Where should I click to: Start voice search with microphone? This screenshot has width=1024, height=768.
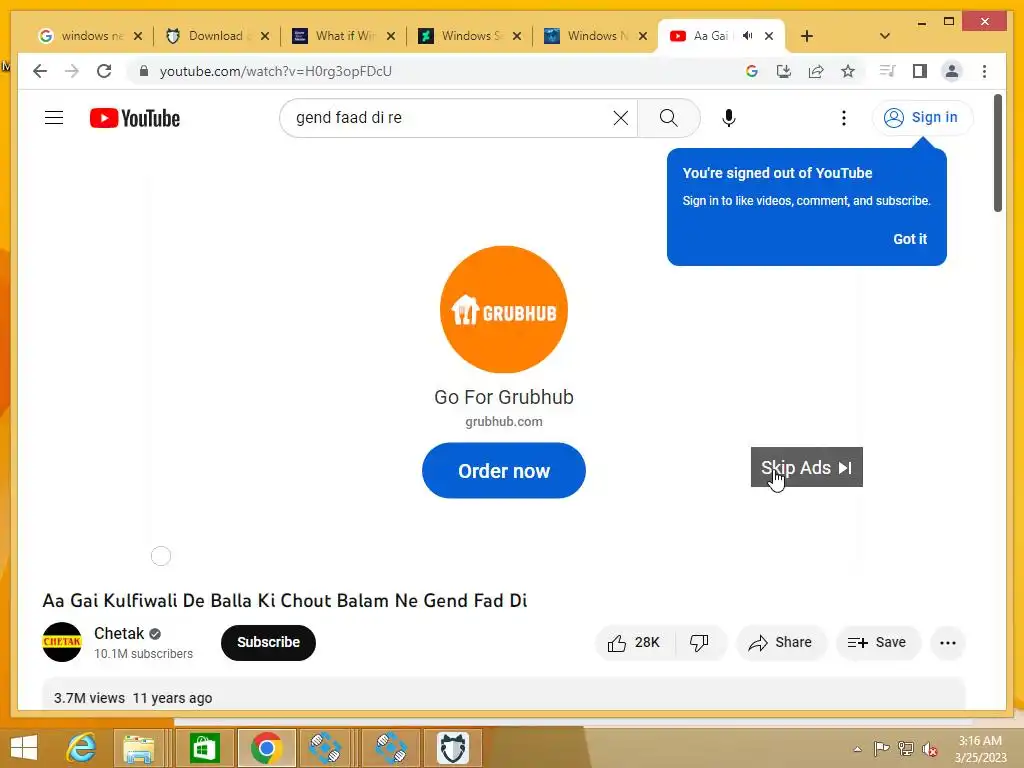point(729,118)
